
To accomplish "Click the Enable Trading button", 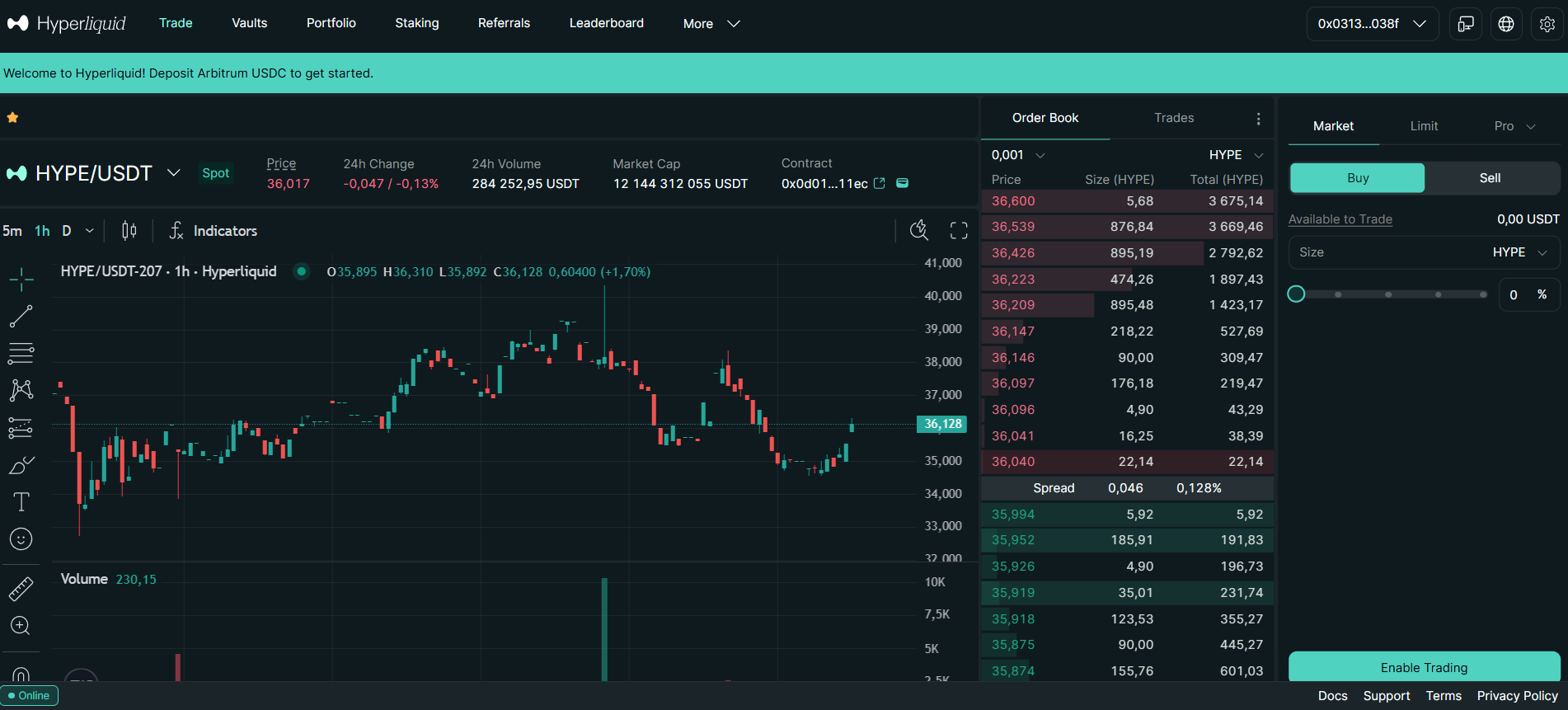I will point(1424,667).
